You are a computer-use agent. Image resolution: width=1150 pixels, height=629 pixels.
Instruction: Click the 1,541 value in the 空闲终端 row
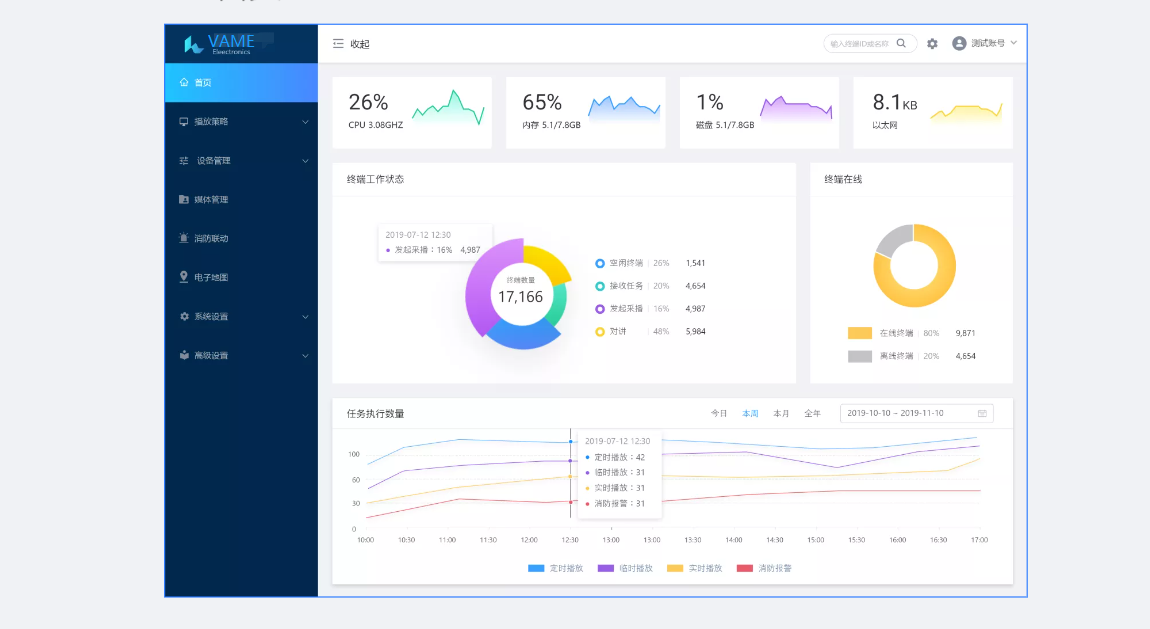[x=695, y=263]
